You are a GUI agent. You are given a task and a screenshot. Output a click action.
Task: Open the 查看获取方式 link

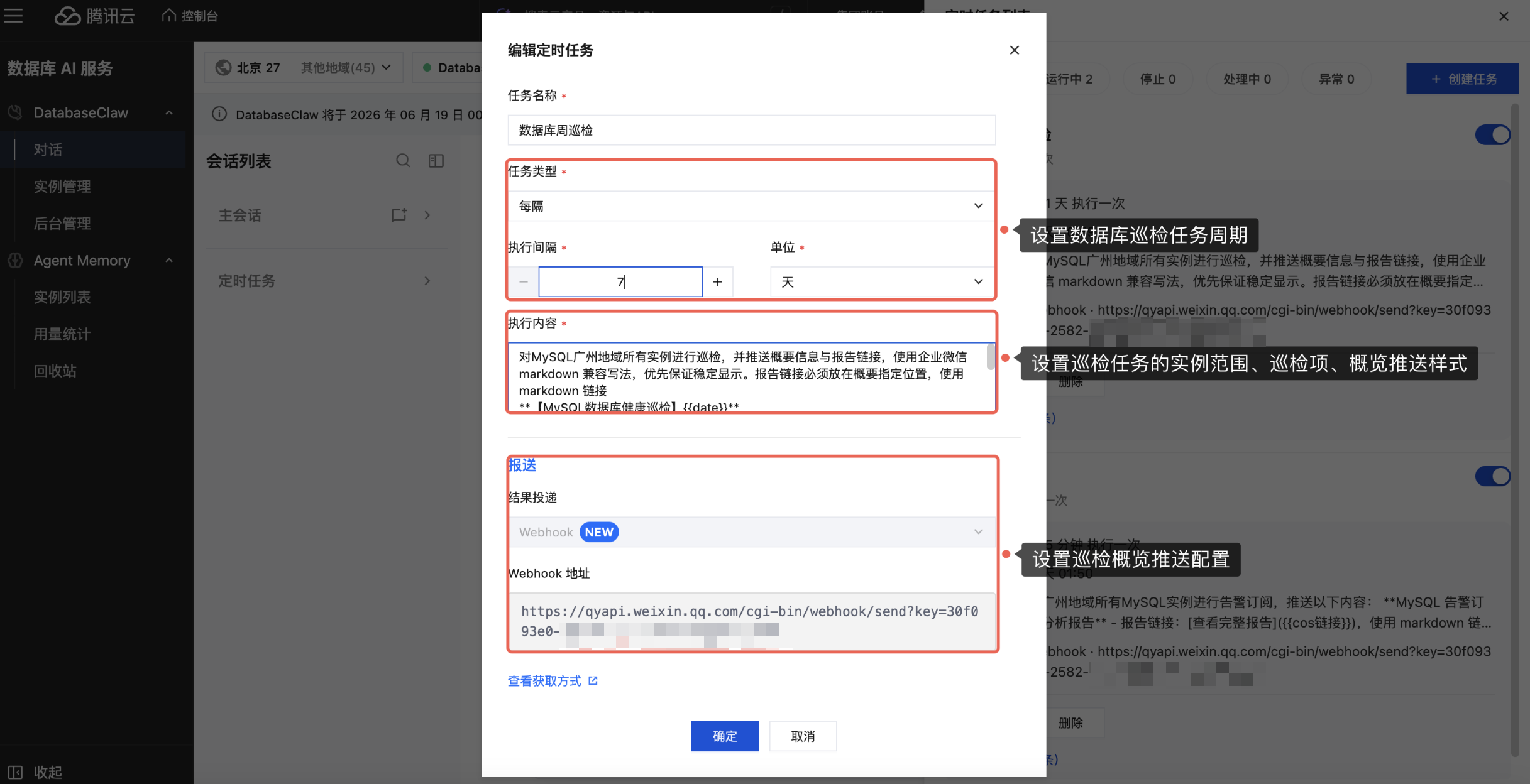pyautogui.click(x=544, y=680)
